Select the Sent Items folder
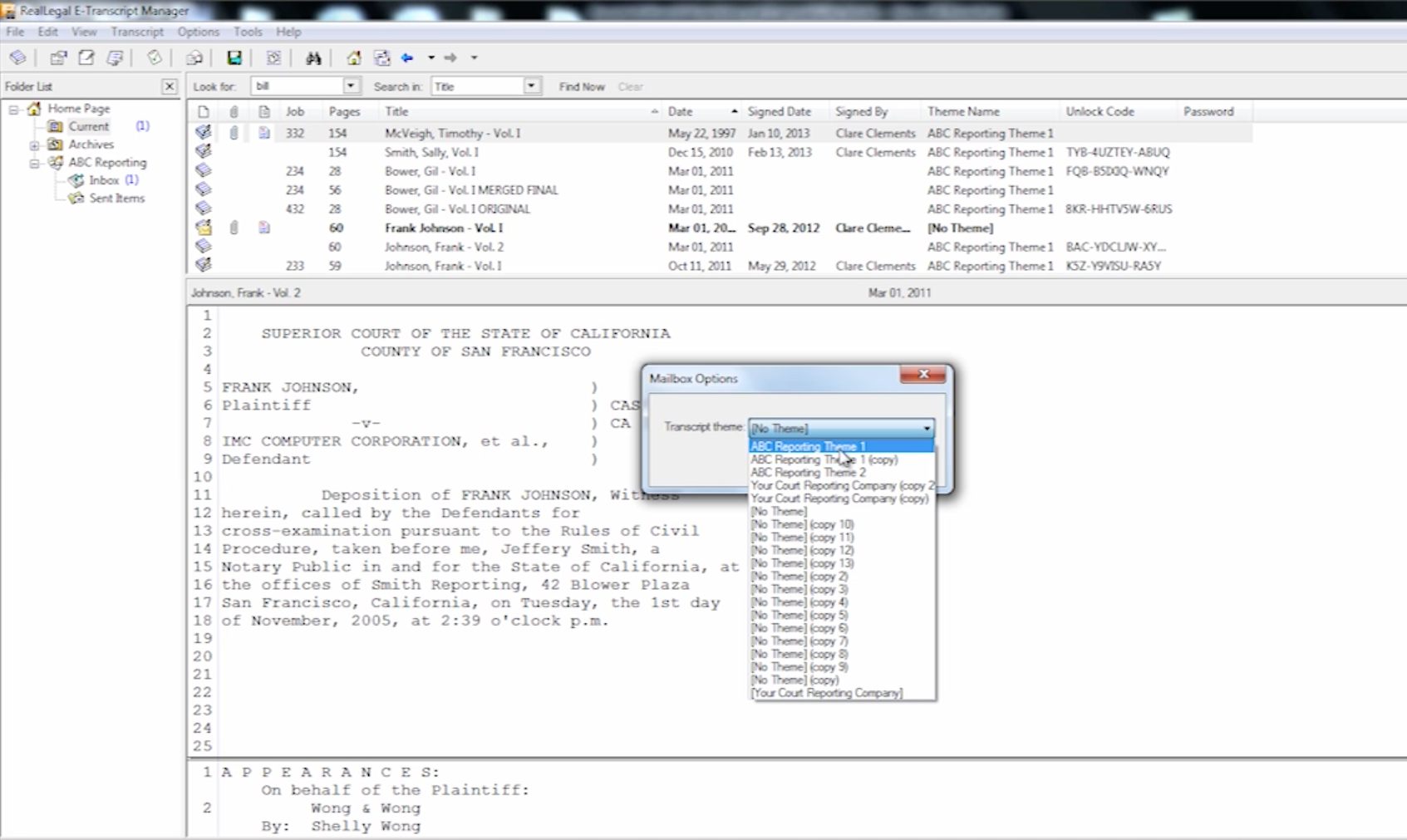The height and width of the screenshot is (840, 1407). click(116, 199)
